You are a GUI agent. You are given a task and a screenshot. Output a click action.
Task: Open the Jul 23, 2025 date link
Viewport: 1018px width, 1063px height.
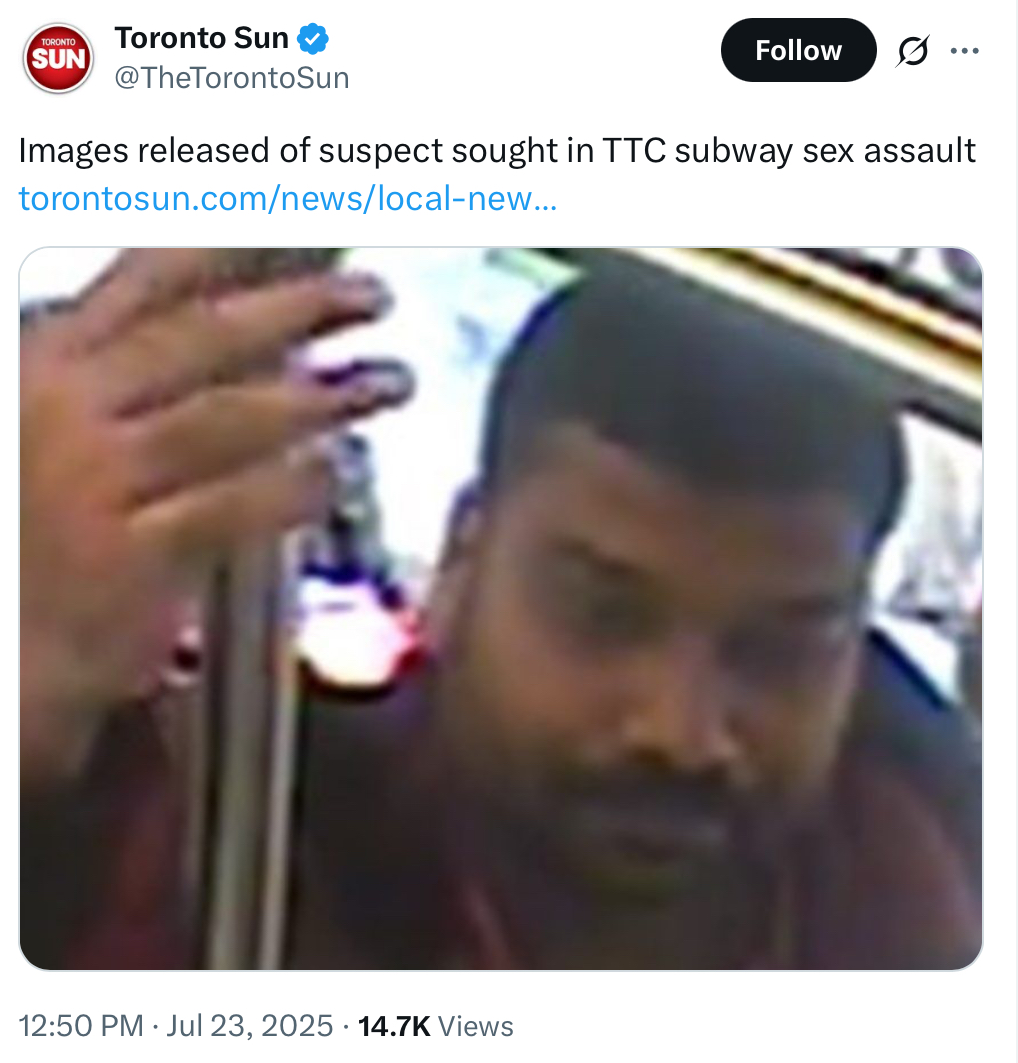(x=249, y=1026)
